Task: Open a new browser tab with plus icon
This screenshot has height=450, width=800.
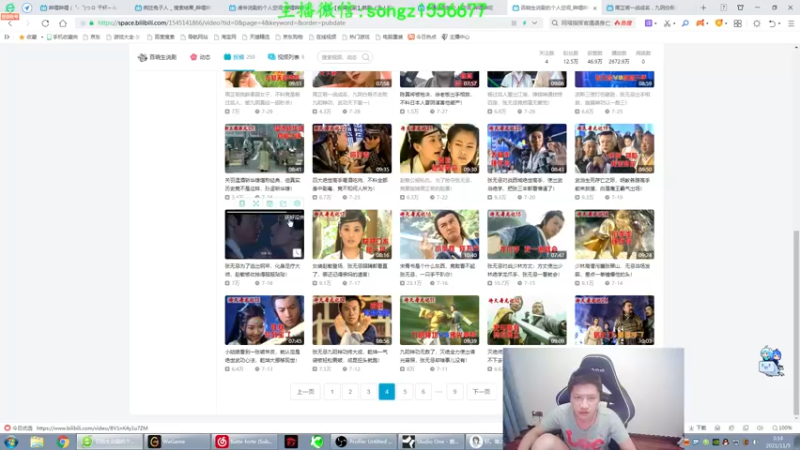Action: tap(704, 8)
